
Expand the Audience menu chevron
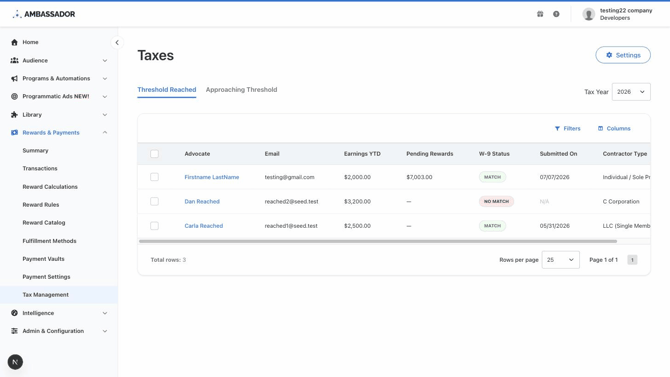point(105,61)
